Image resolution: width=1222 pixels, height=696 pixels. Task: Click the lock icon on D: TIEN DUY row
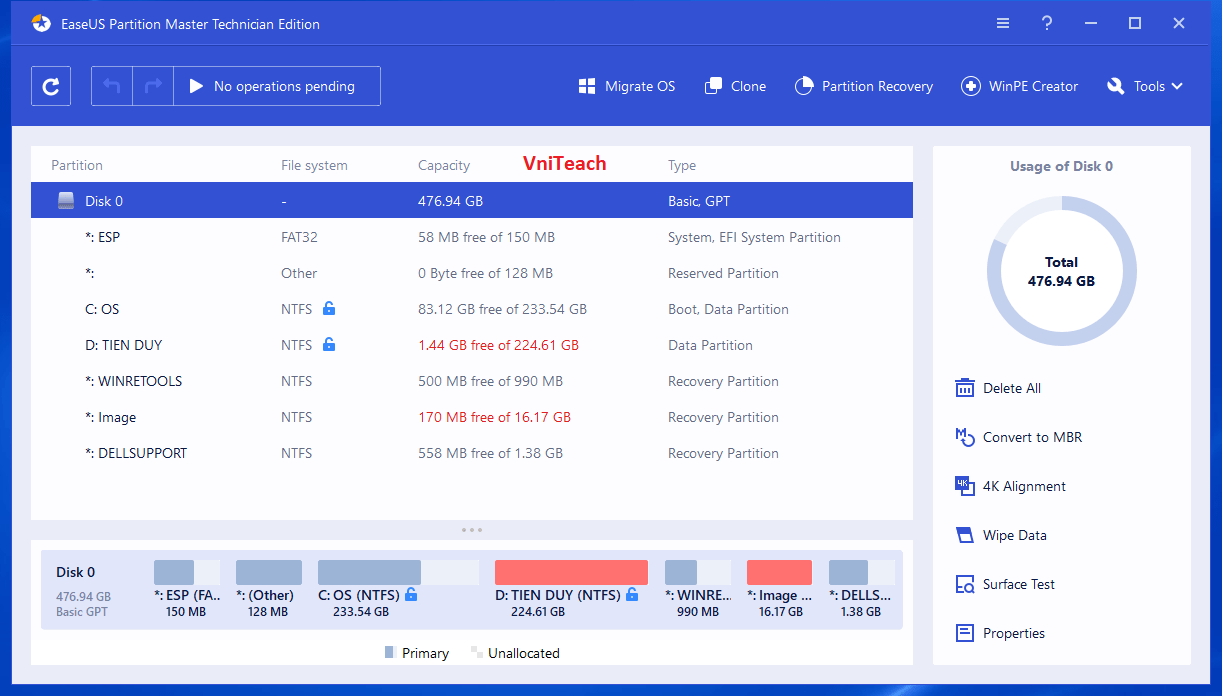click(329, 344)
